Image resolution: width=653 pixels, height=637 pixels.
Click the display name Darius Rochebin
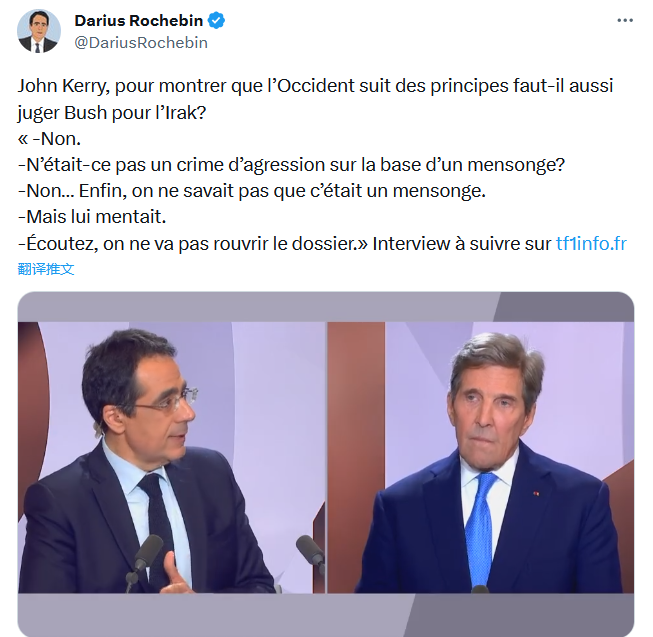pyautogui.click(x=139, y=20)
